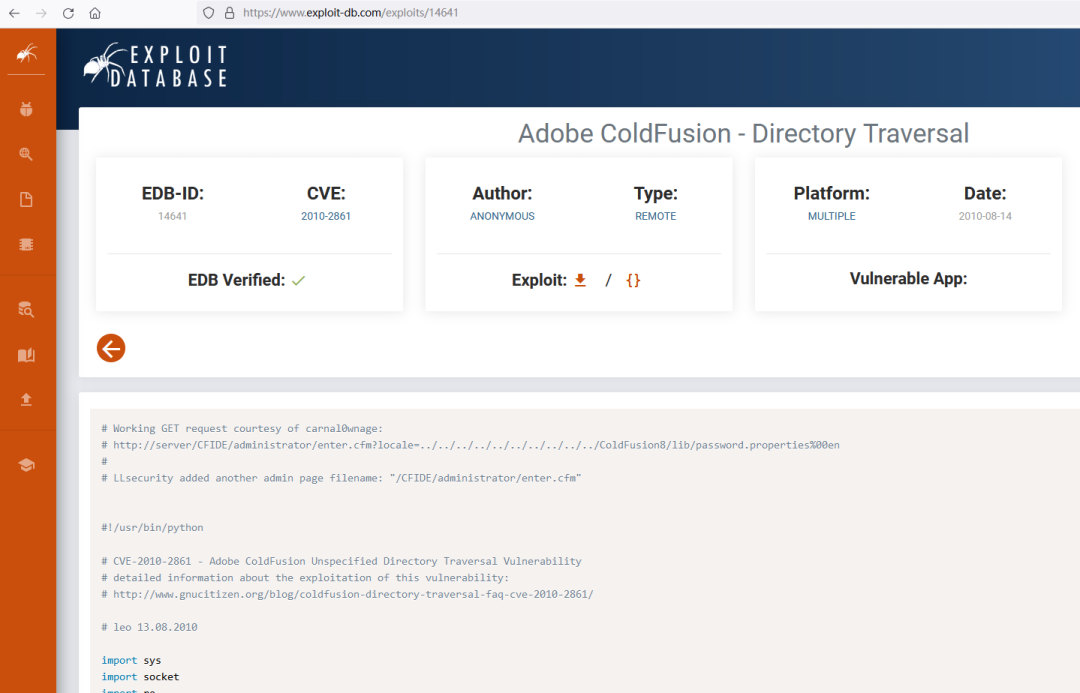The width and height of the screenshot is (1080, 693).
Task: Click the browser home button
Action: 95,13
